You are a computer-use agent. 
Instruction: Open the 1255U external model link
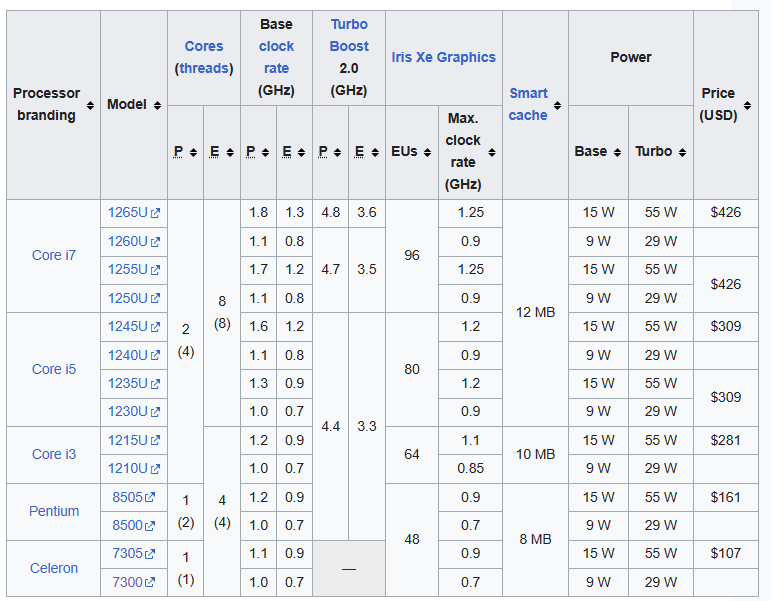pyautogui.click(x=134, y=270)
